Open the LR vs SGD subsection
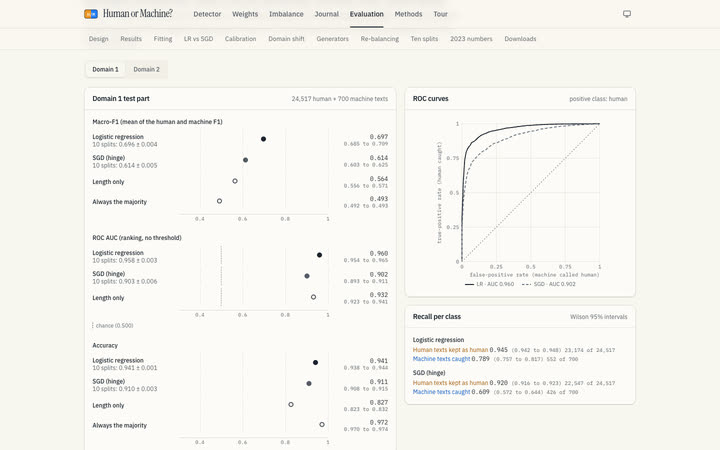 coord(198,39)
